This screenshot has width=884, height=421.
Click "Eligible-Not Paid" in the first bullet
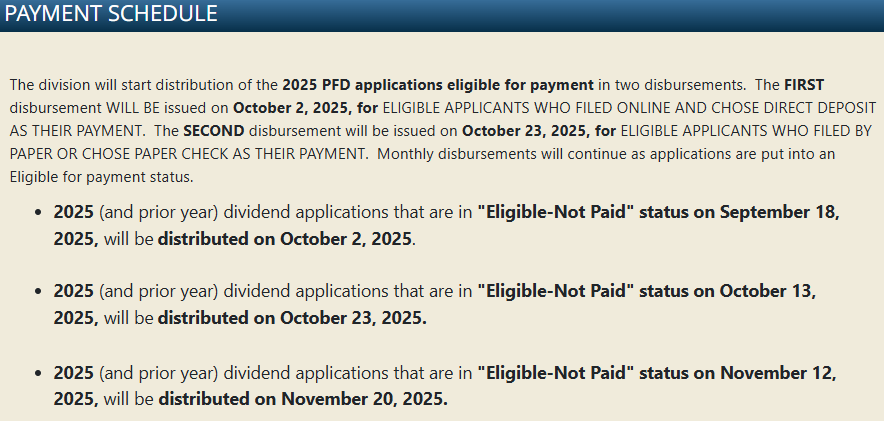point(556,212)
